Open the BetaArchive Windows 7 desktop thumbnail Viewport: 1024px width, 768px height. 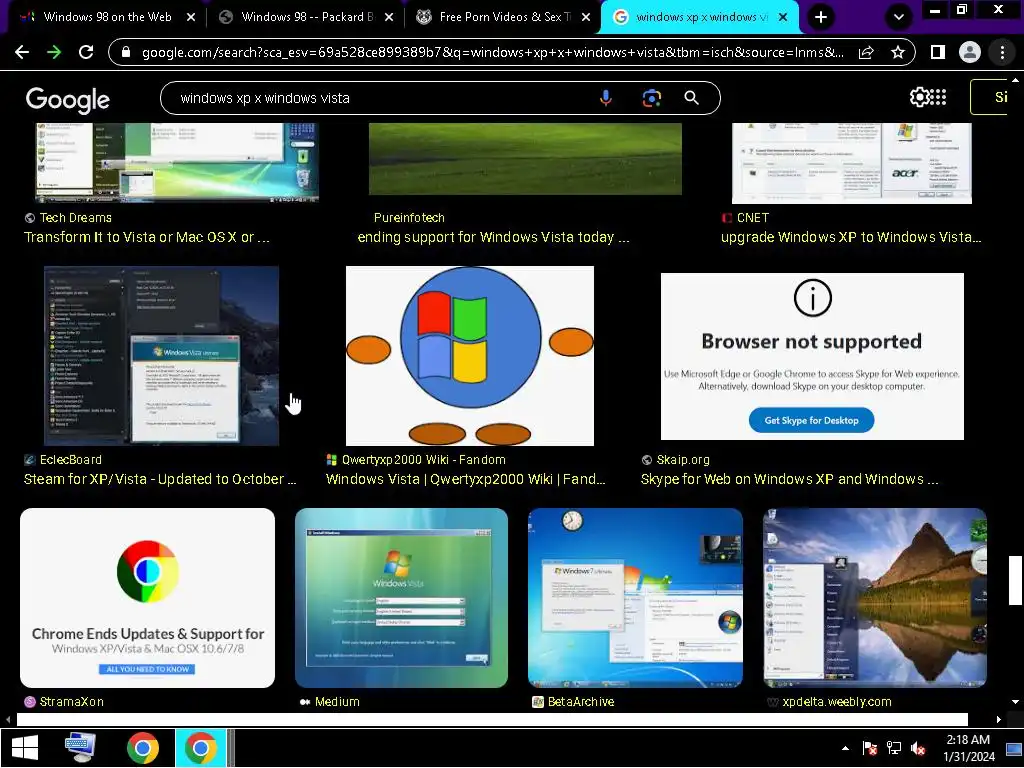(x=635, y=598)
